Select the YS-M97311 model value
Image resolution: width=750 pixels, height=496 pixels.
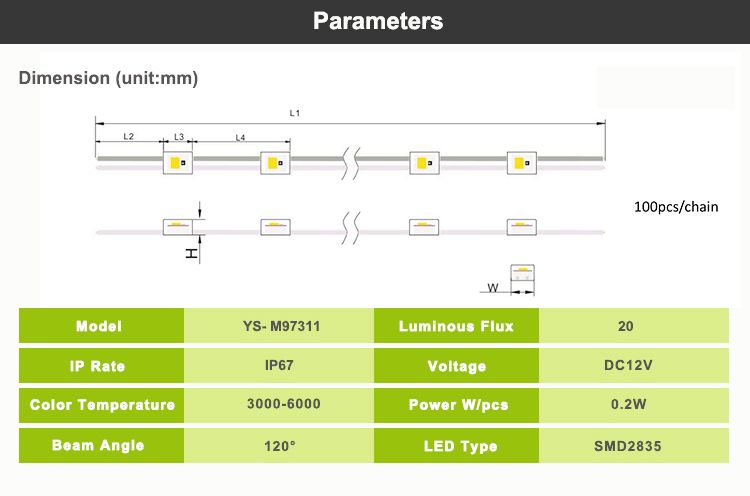[x=281, y=326]
